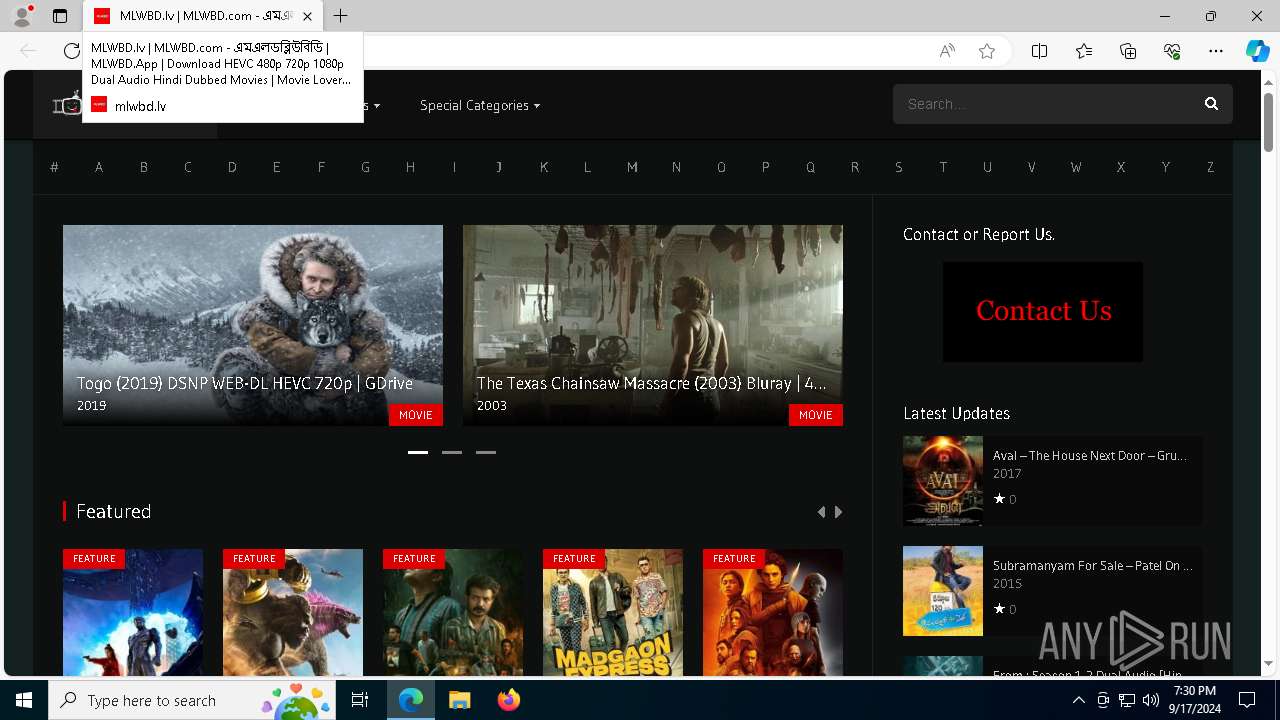The height and width of the screenshot is (720, 1280).
Task: Open Subramanyam For Sale poster thumbnail
Action: pos(943,591)
